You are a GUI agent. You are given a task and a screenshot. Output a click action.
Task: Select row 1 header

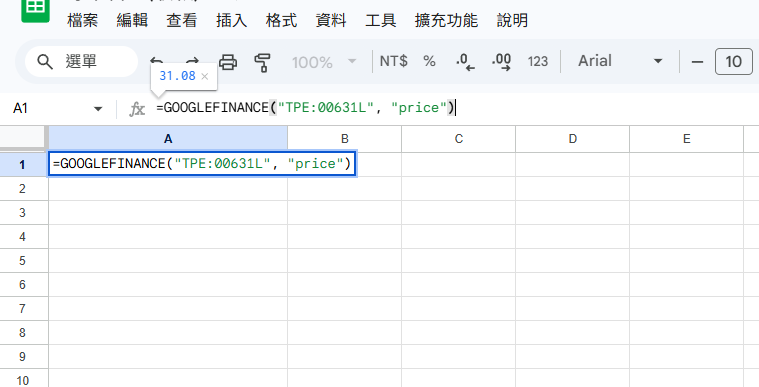click(23, 165)
